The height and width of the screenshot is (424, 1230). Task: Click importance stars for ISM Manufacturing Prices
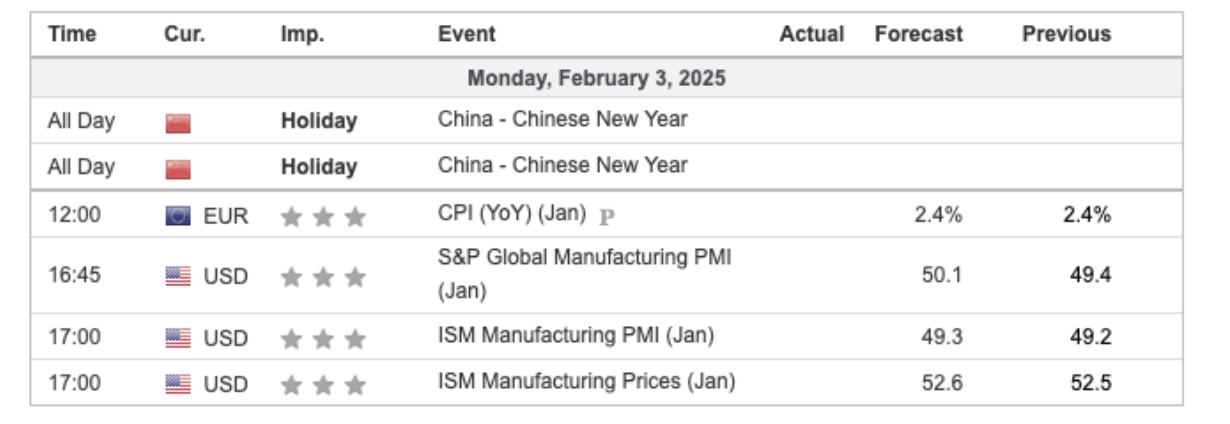tap(323, 382)
